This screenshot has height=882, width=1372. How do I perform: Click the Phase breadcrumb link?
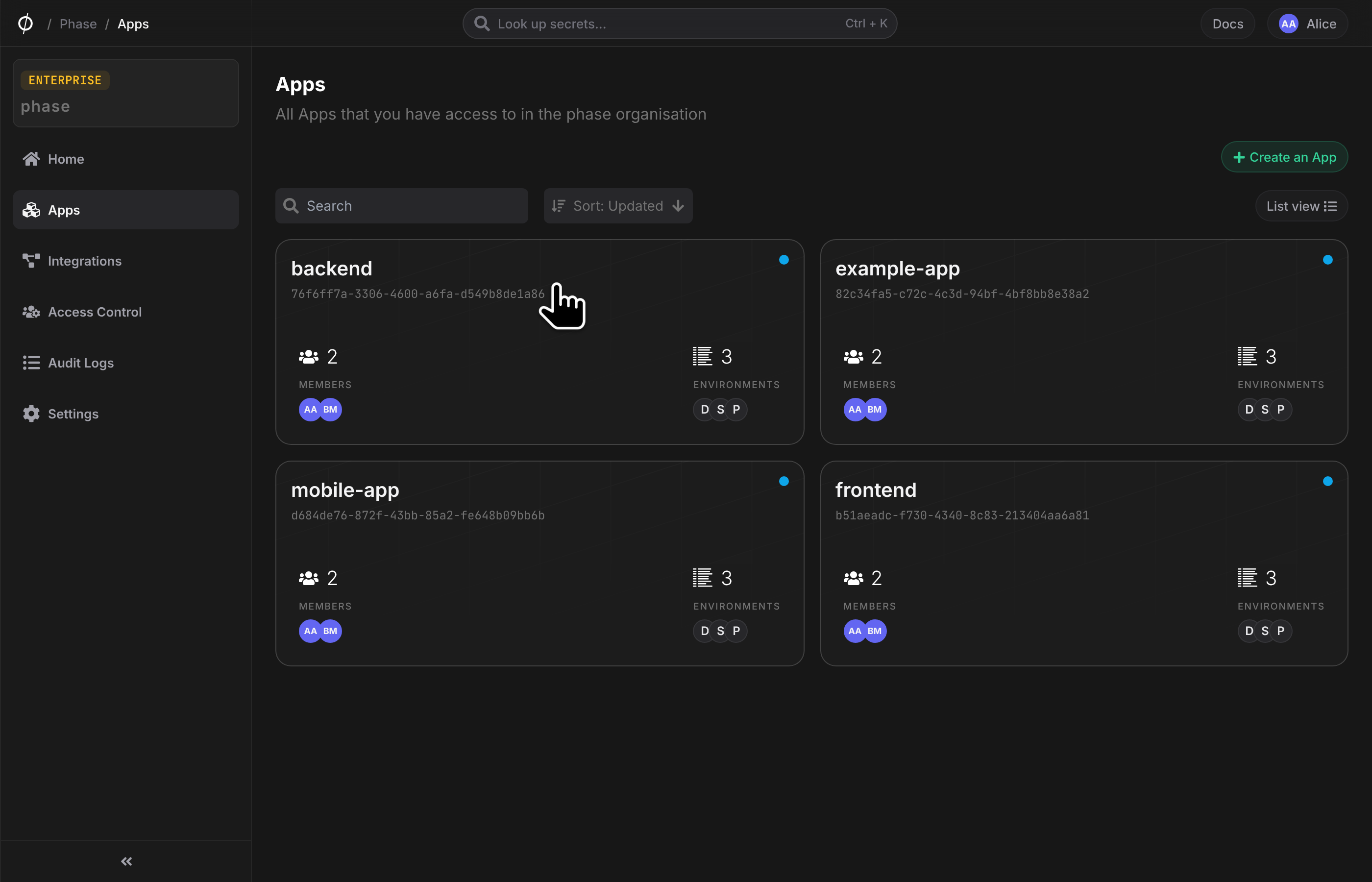[x=78, y=24]
